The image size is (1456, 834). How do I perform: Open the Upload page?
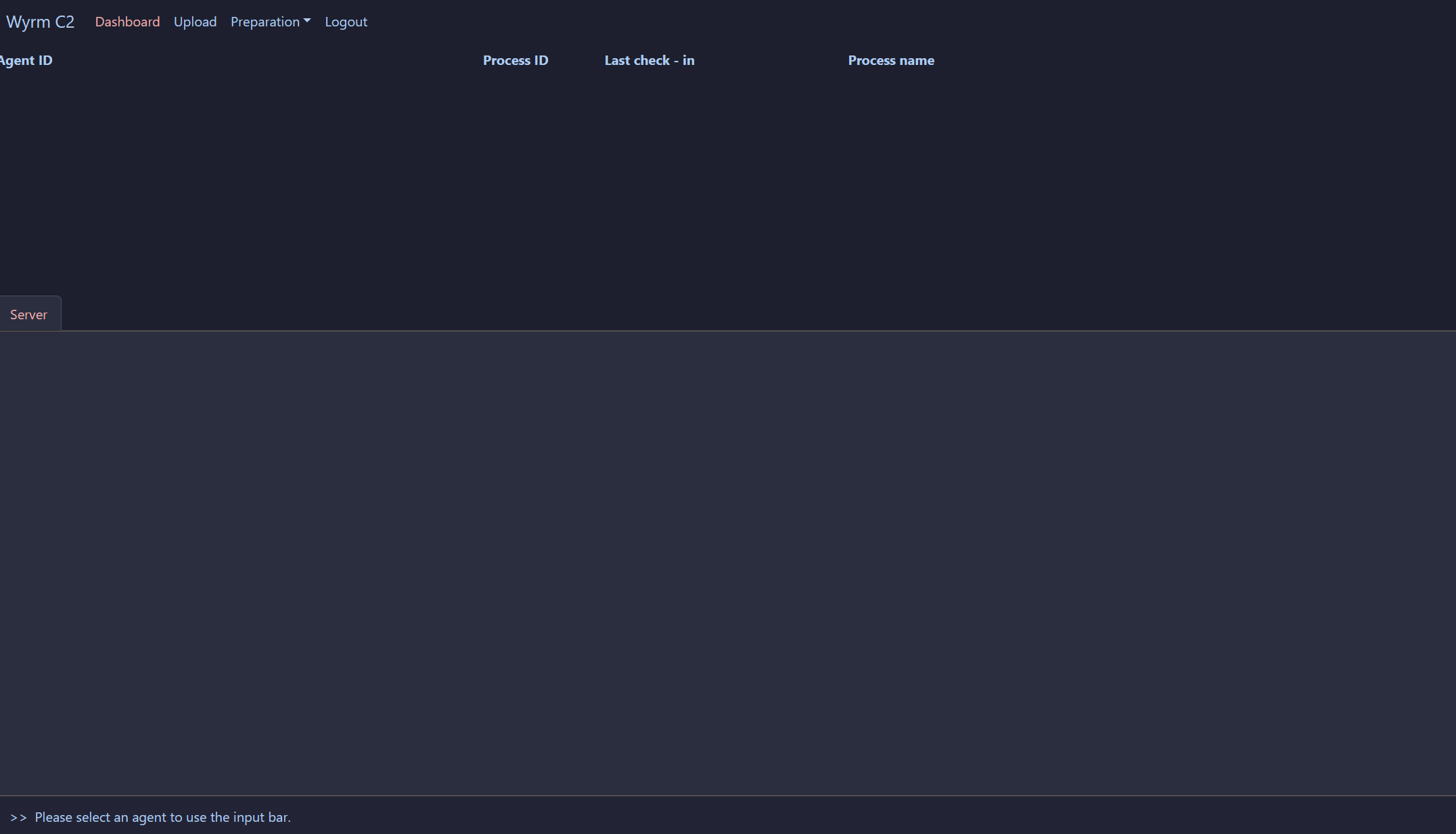pos(195,21)
